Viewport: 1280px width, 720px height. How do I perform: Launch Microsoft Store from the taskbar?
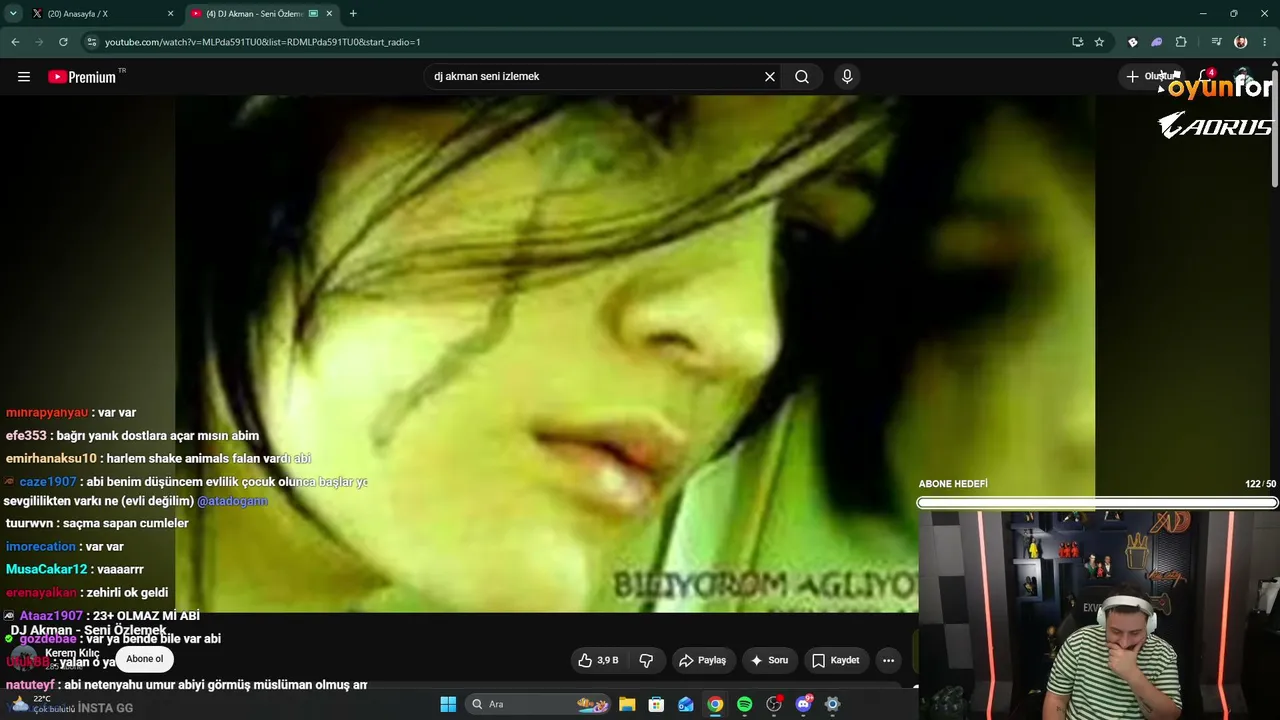point(656,704)
